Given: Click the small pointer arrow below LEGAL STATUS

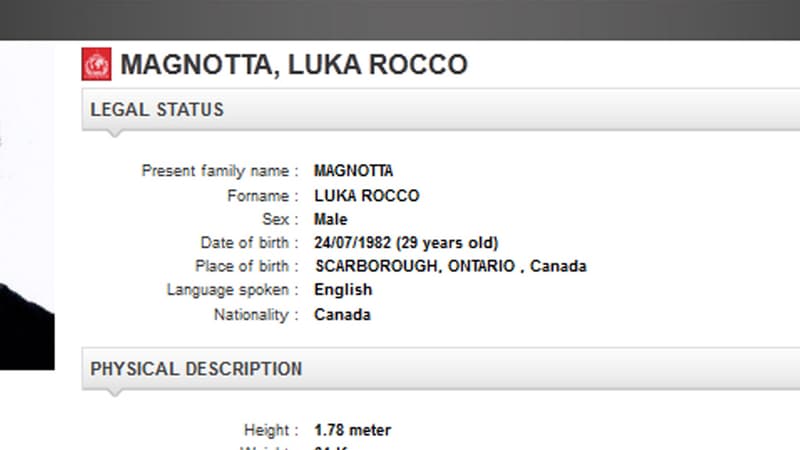Looking at the screenshot, I should pos(115,134).
